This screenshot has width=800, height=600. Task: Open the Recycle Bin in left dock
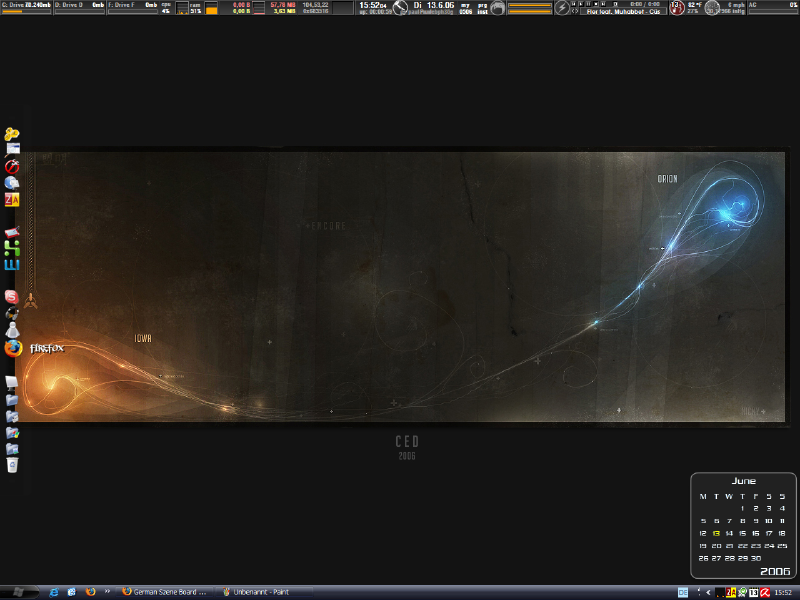click(12, 465)
